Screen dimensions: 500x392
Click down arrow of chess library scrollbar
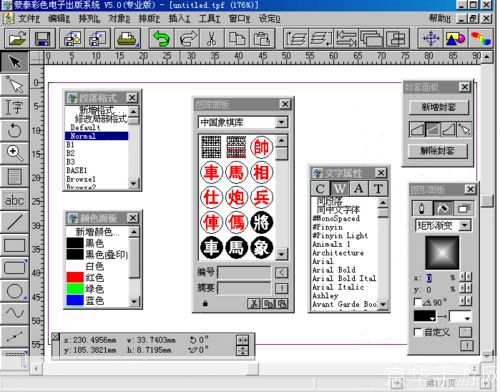pyautogui.click(x=282, y=254)
